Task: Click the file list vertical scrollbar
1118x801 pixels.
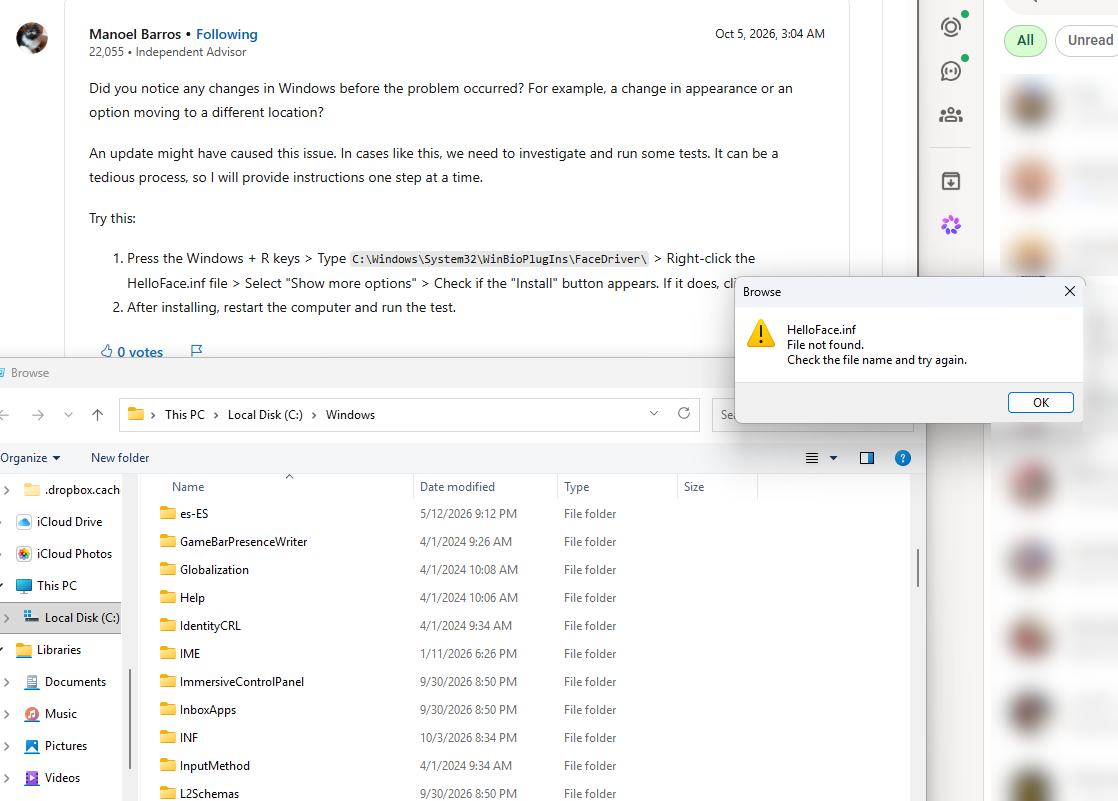Action: click(918, 568)
